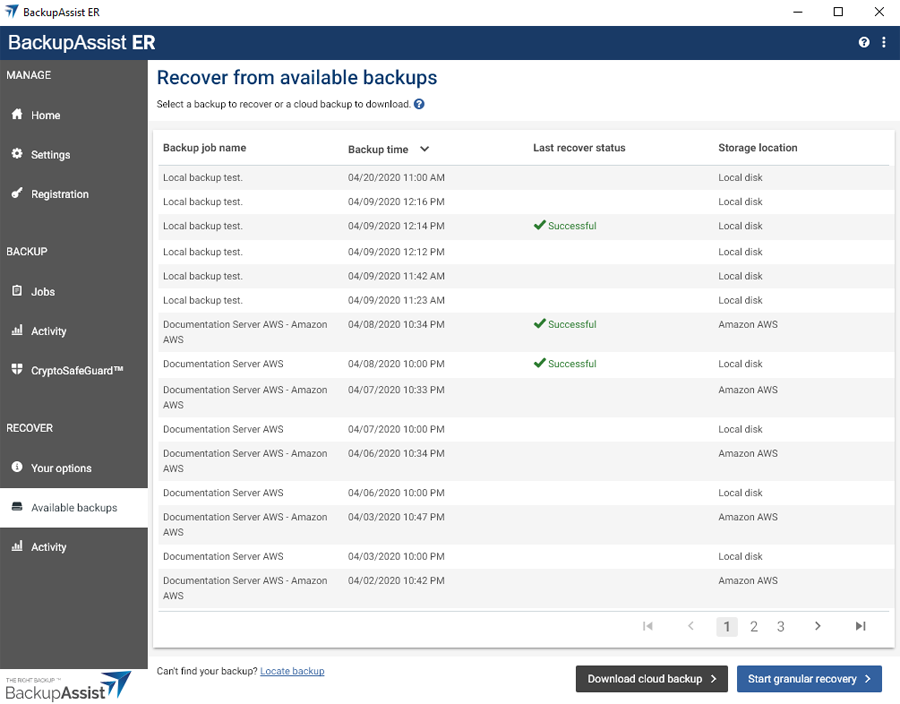The width and height of the screenshot is (900, 704).
Task: Click the Registration key icon
Action: [x=17, y=193]
